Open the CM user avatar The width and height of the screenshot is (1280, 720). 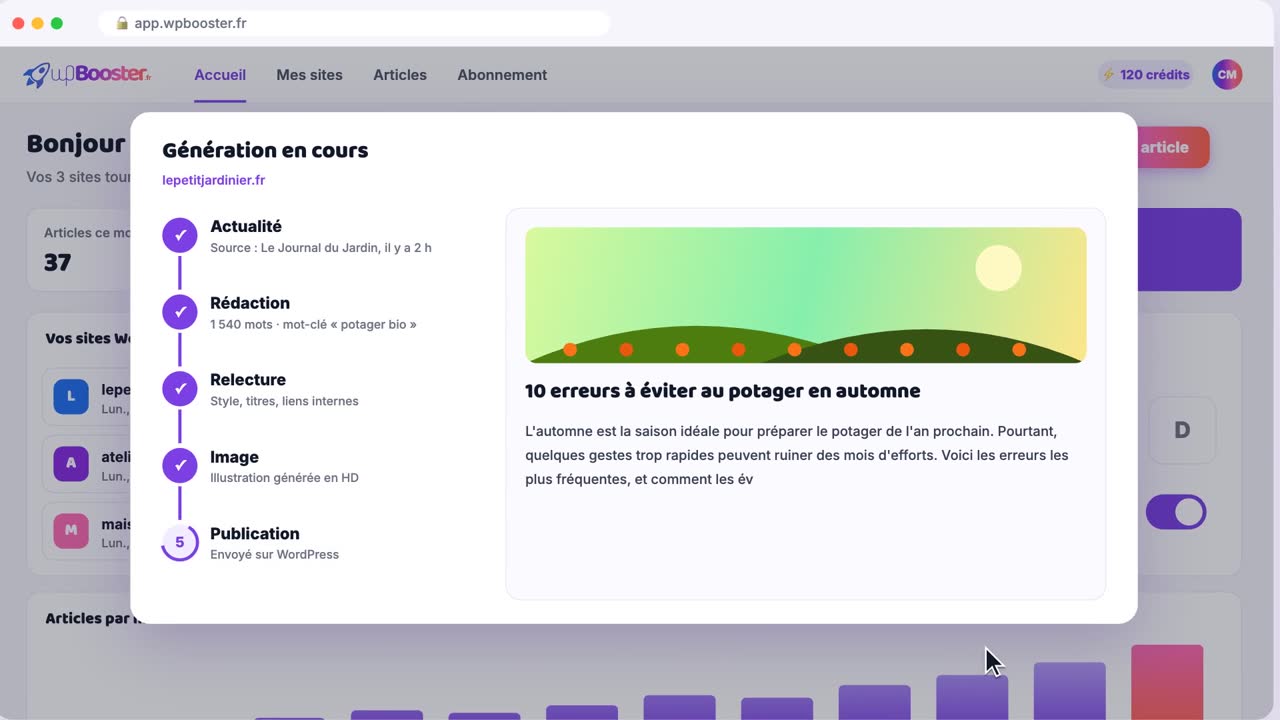click(1227, 74)
